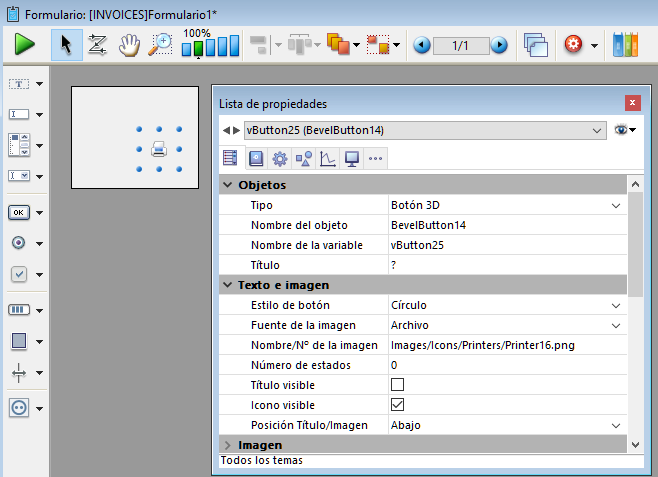658x477 pixels.
Task: Toggle the eye display options button
Action: click(625, 130)
